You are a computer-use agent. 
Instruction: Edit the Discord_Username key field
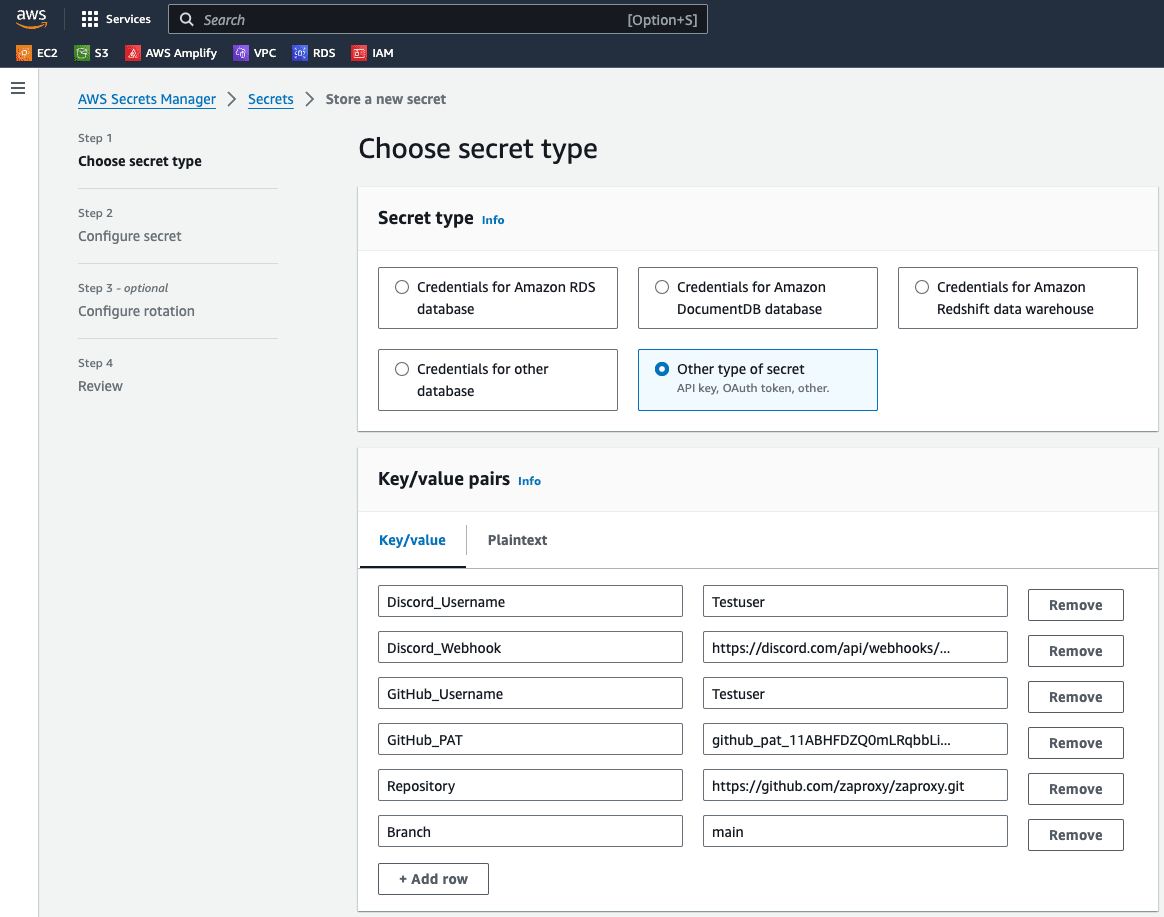tap(530, 601)
